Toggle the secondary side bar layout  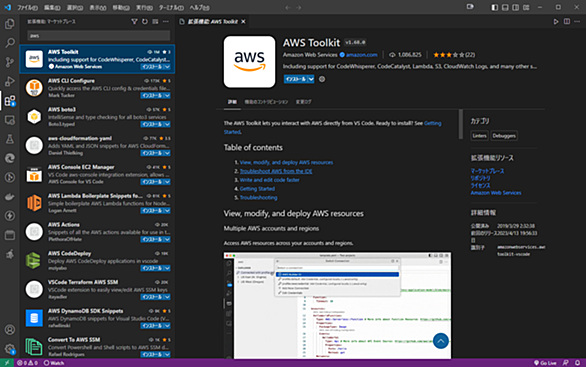[515, 7]
